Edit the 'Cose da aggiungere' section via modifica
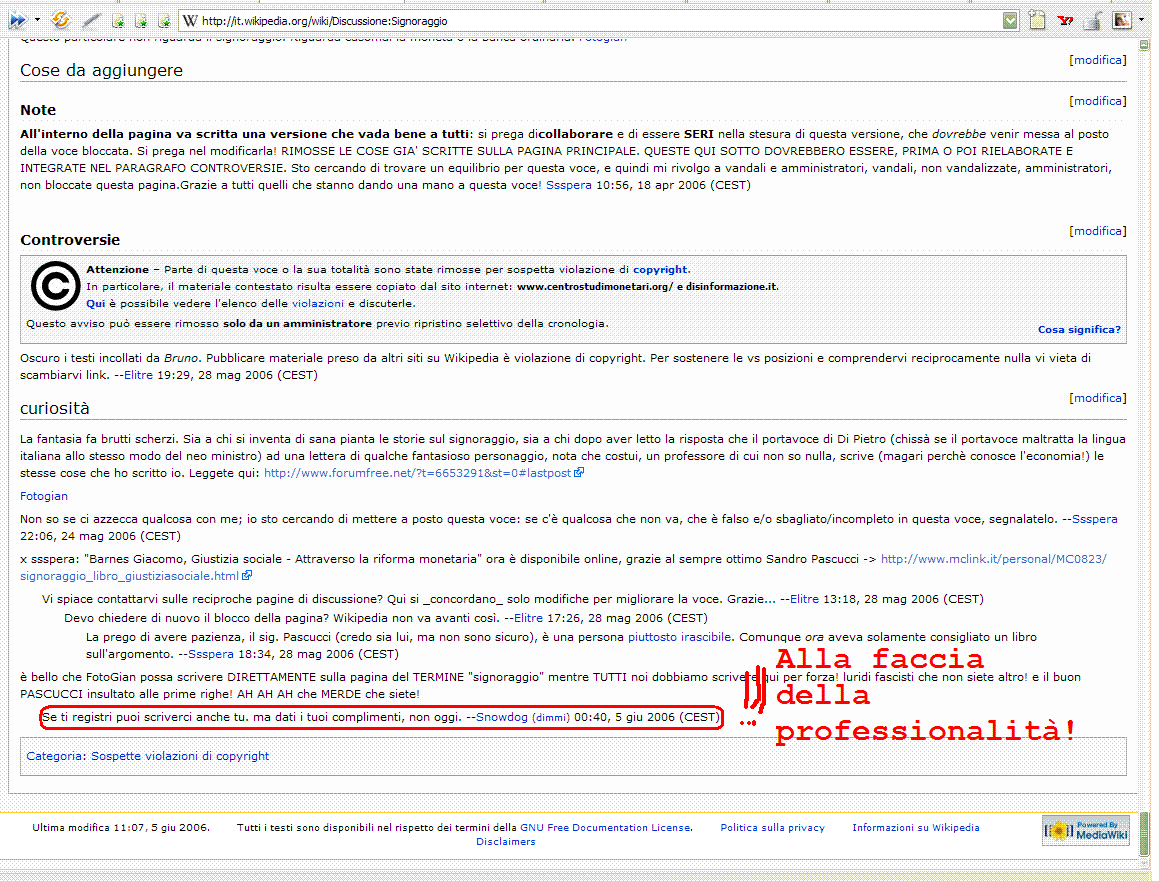Screen dimensions: 1159x881 [1098, 60]
